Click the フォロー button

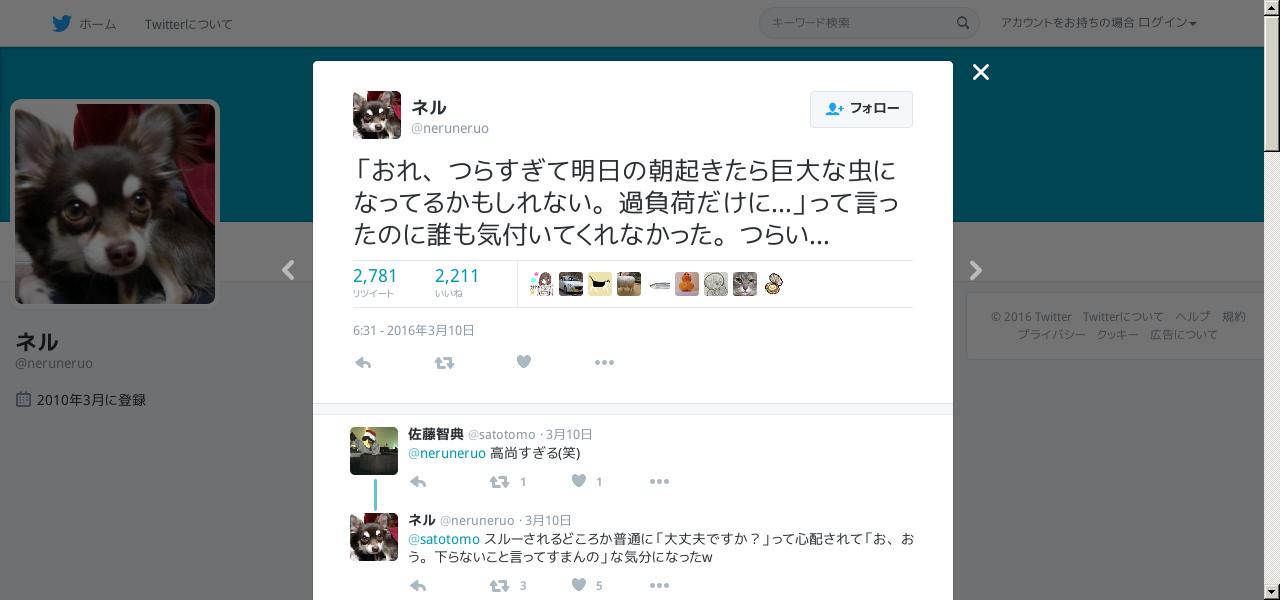point(861,109)
